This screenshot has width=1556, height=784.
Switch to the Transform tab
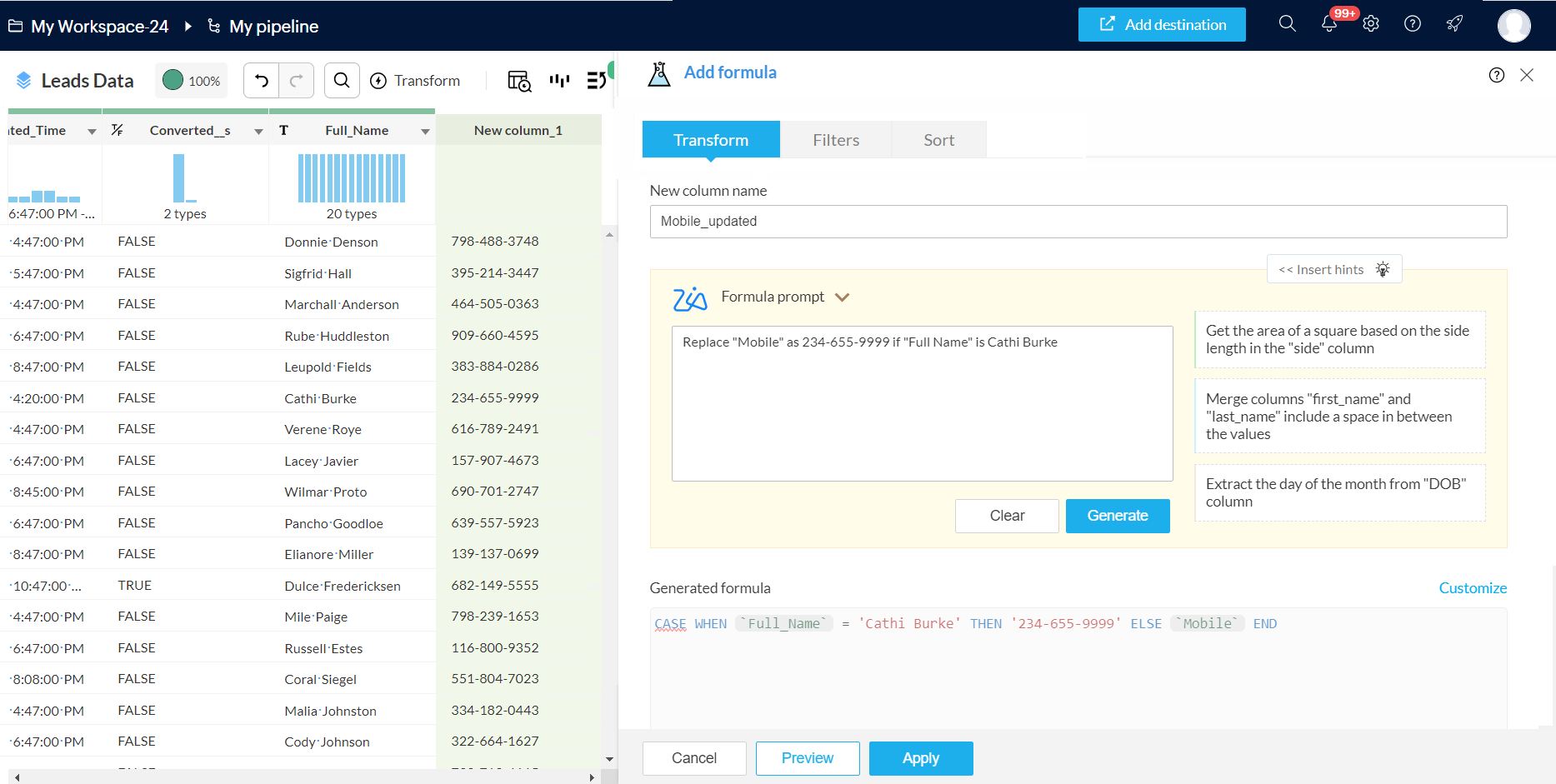coord(711,140)
